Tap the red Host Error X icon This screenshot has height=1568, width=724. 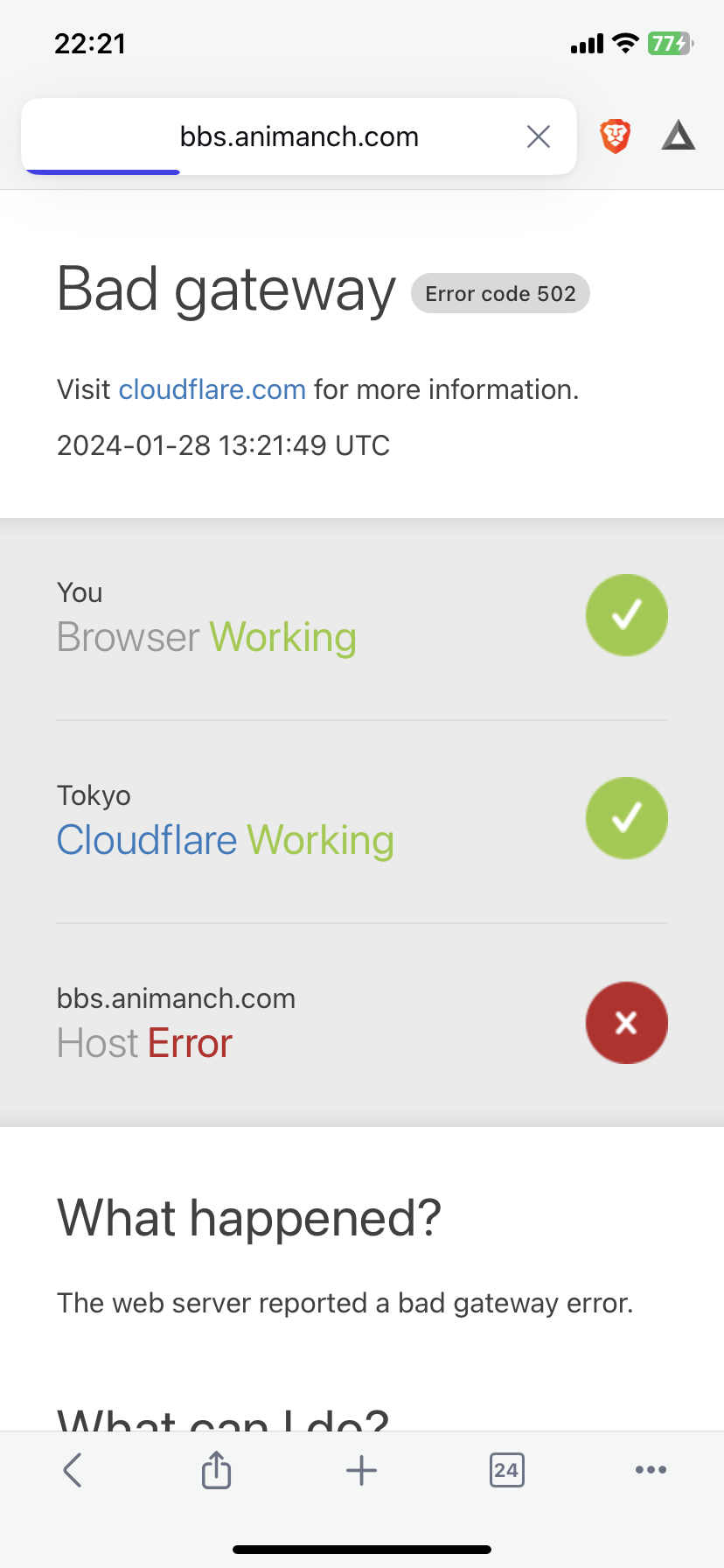626,1023
